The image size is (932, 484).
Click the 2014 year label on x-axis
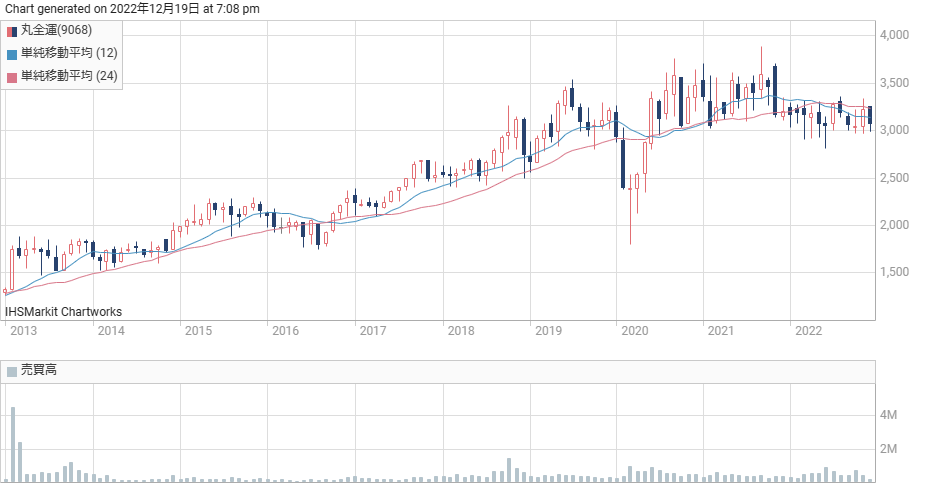(111, 331)
